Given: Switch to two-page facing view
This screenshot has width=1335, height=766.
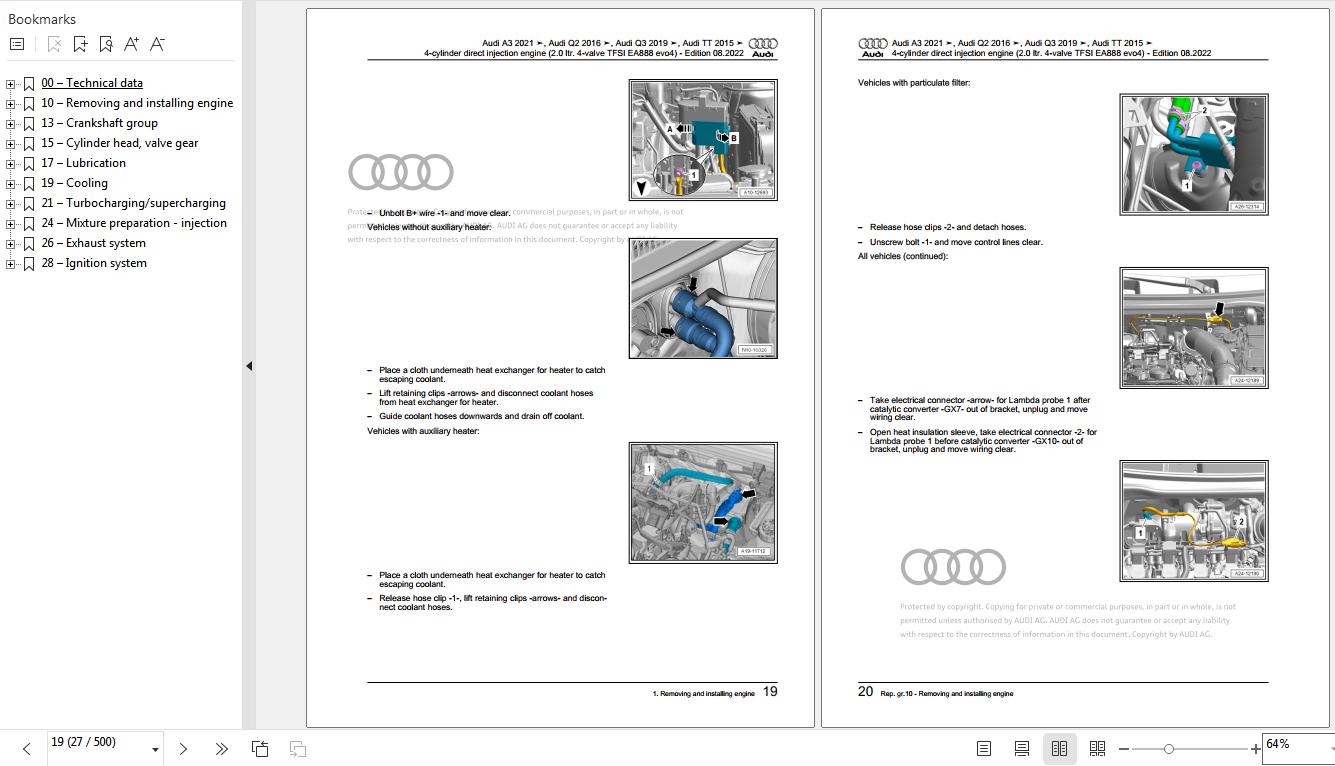Looking at the screenshot, I should (x=1059, y=748).
